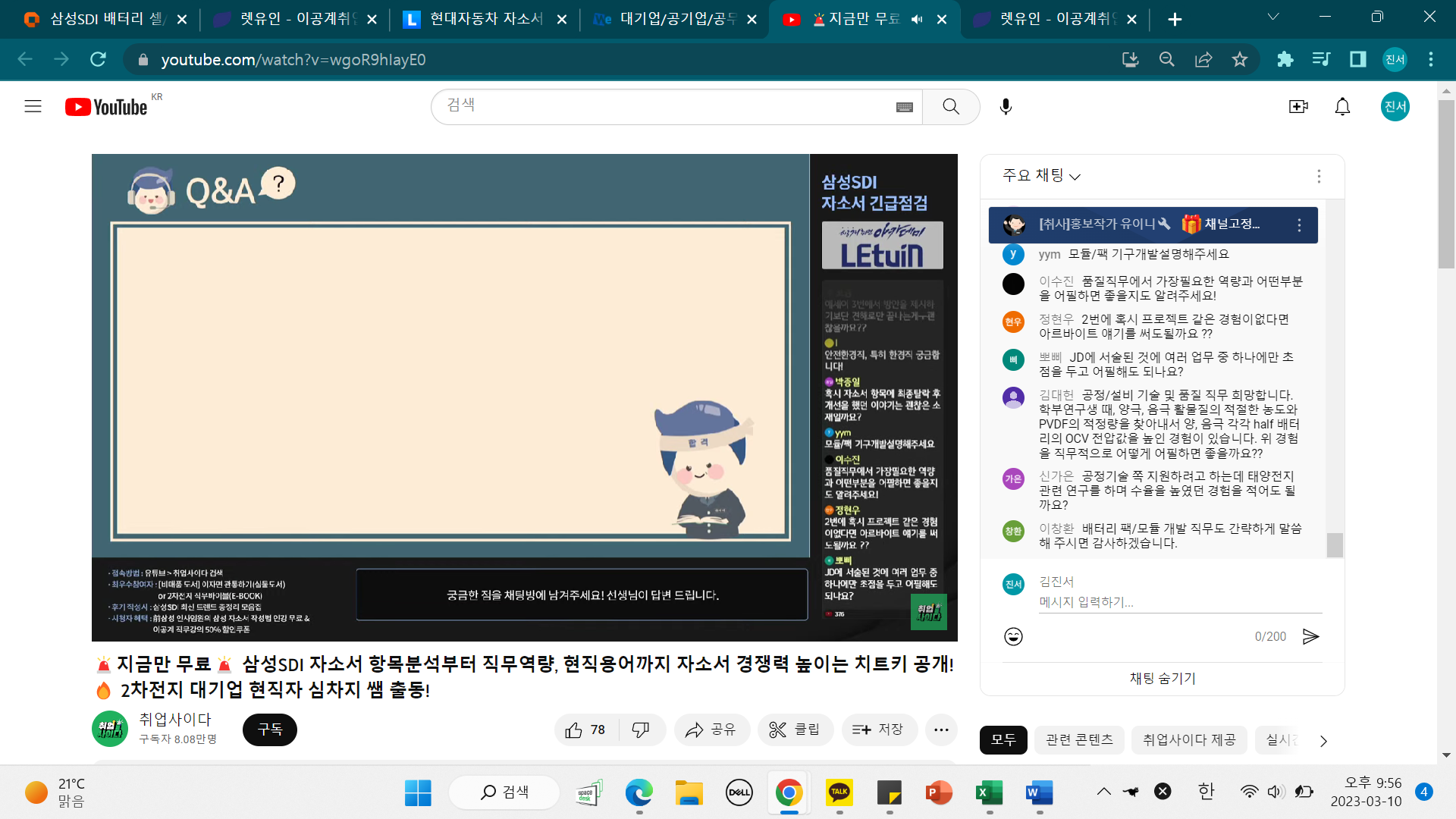This screenshot has height=819, width=1456.
Task: Open 취업사이다 channel avatar
Action: pyautogui.click(x=110, y=730)
